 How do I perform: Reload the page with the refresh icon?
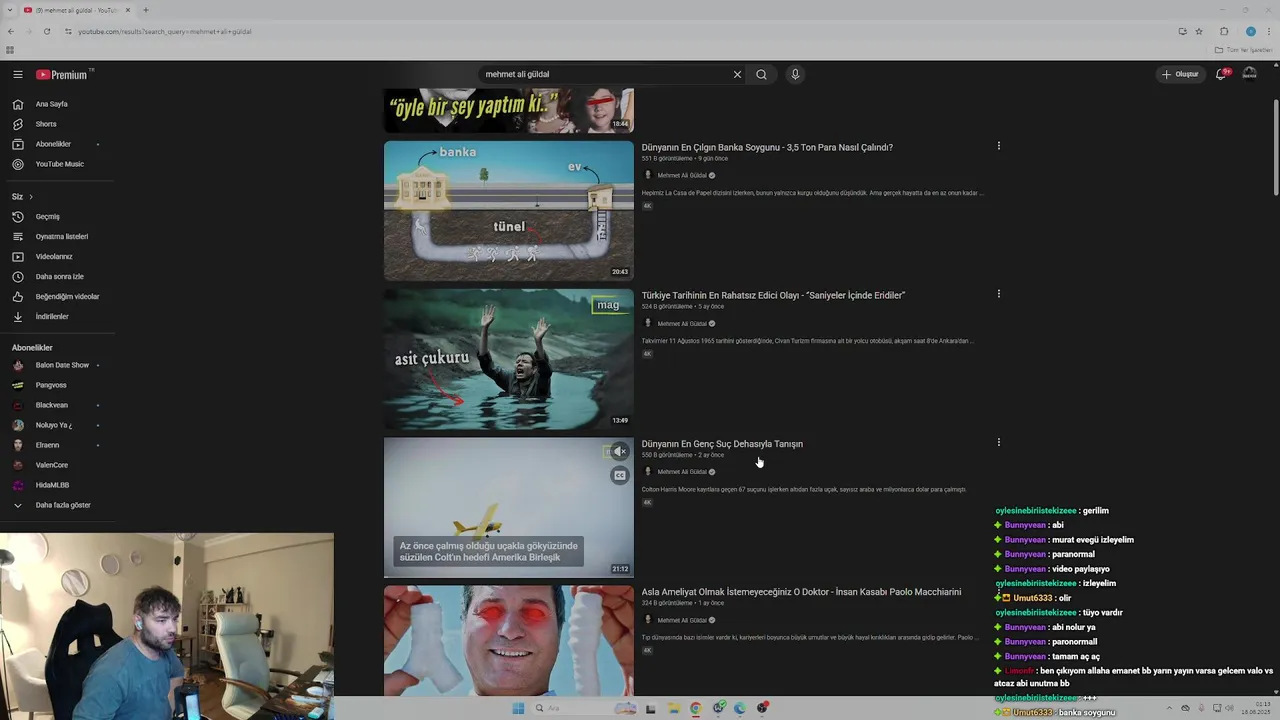coord(46,31)
